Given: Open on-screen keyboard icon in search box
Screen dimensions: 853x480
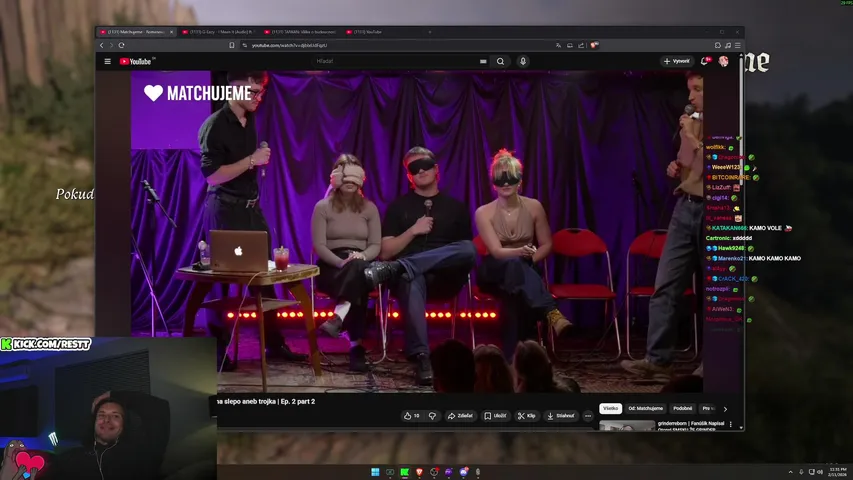Looking at the screenshot, I should click(x=483, y=61).
